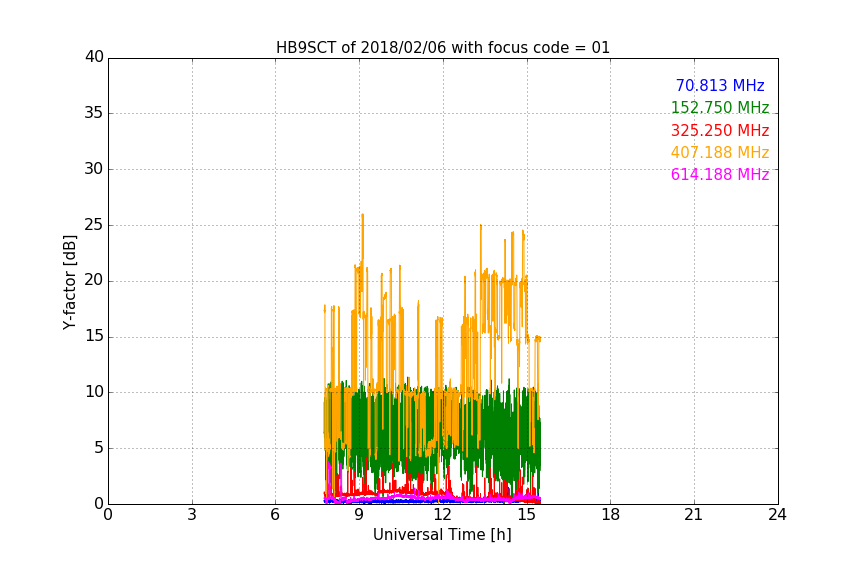Click the y-axis tick label 40

tap(94, 57)
